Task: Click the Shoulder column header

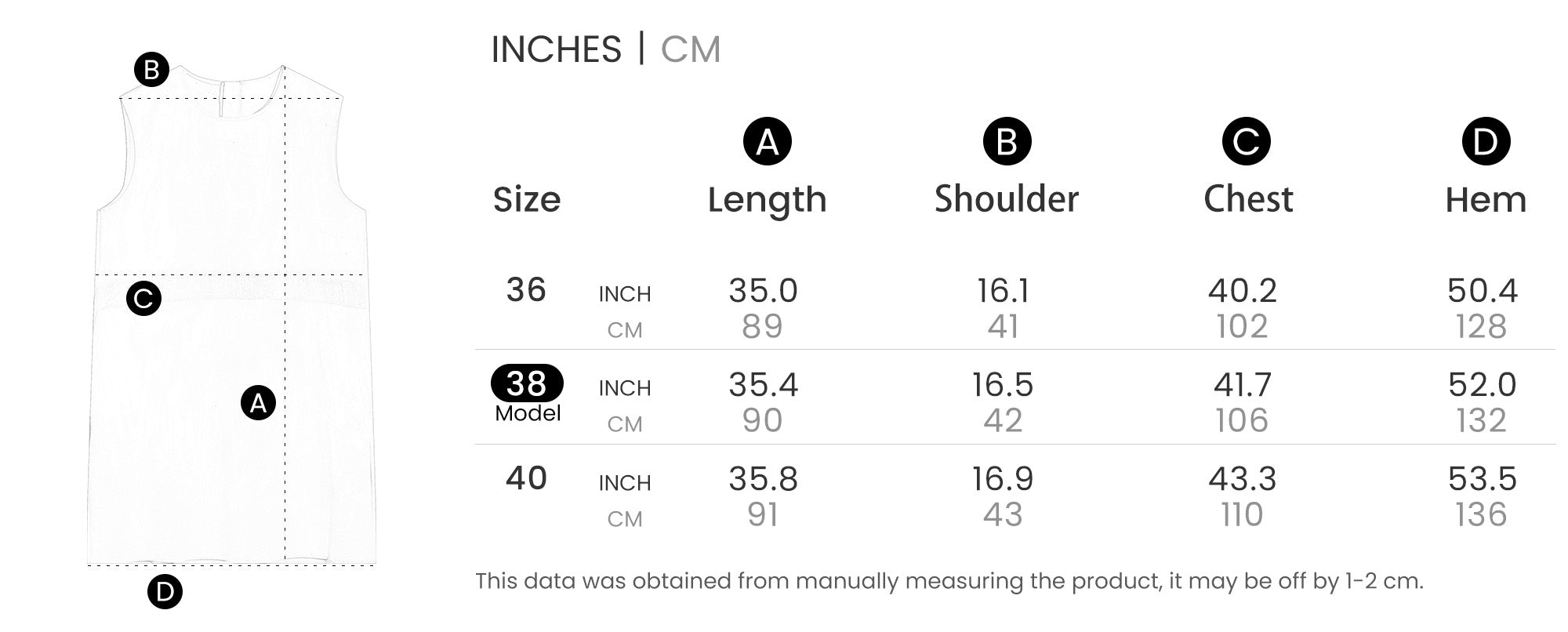Action: [x=1007, y=199]
